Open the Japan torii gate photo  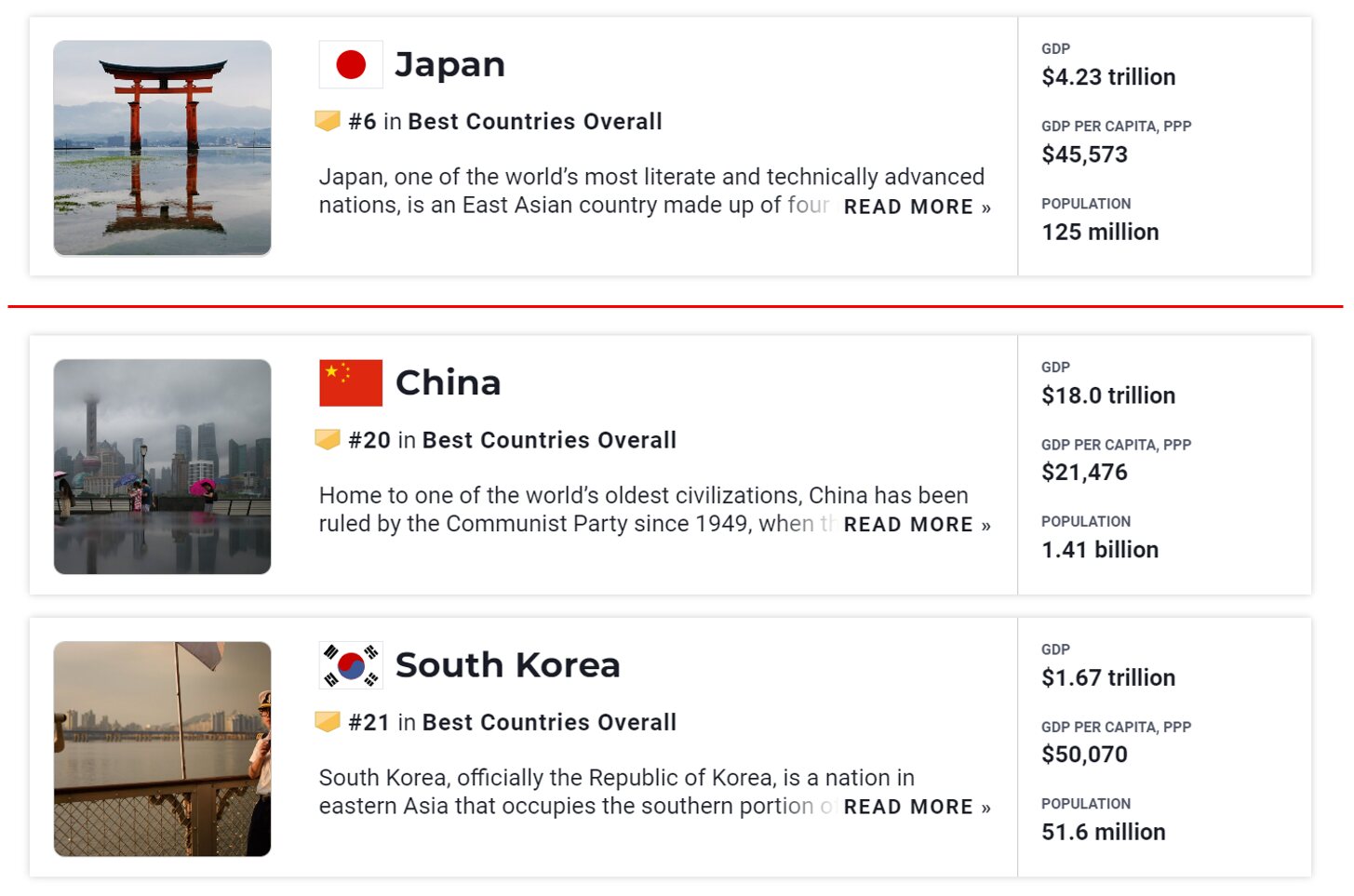pyautogui.click(x=163, y=148)
